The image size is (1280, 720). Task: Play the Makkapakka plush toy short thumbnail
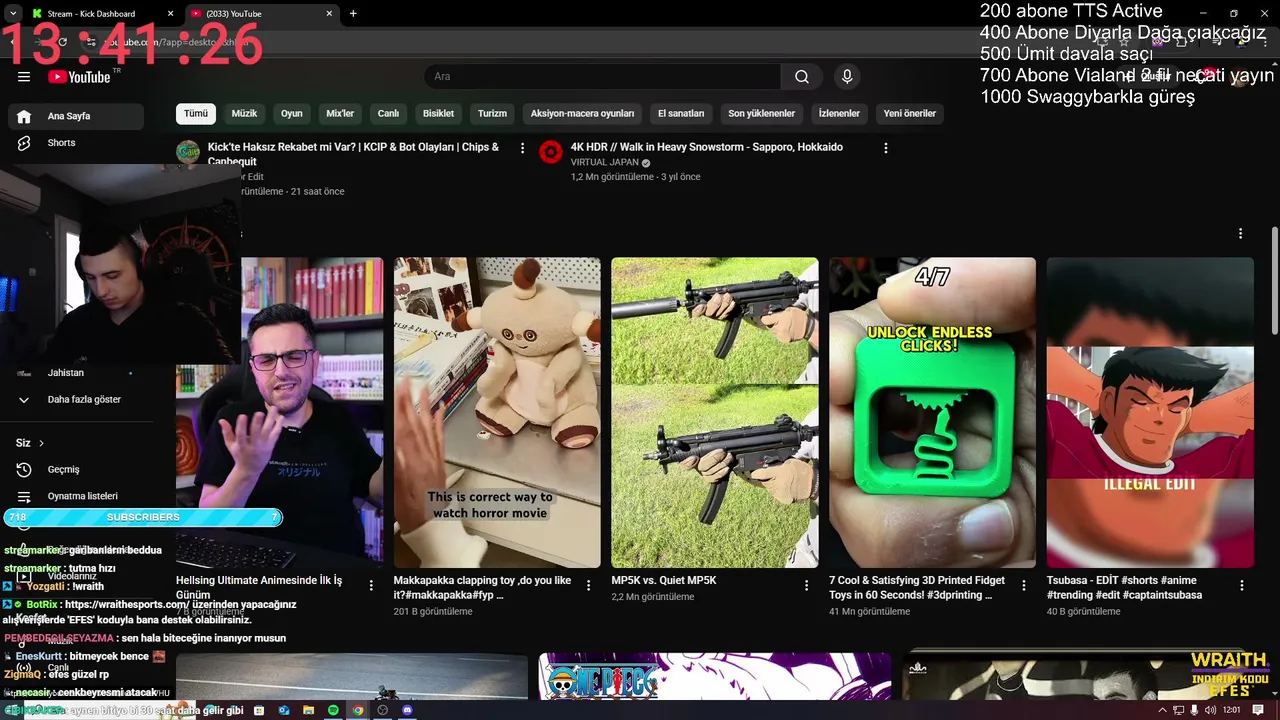[497, 412]
